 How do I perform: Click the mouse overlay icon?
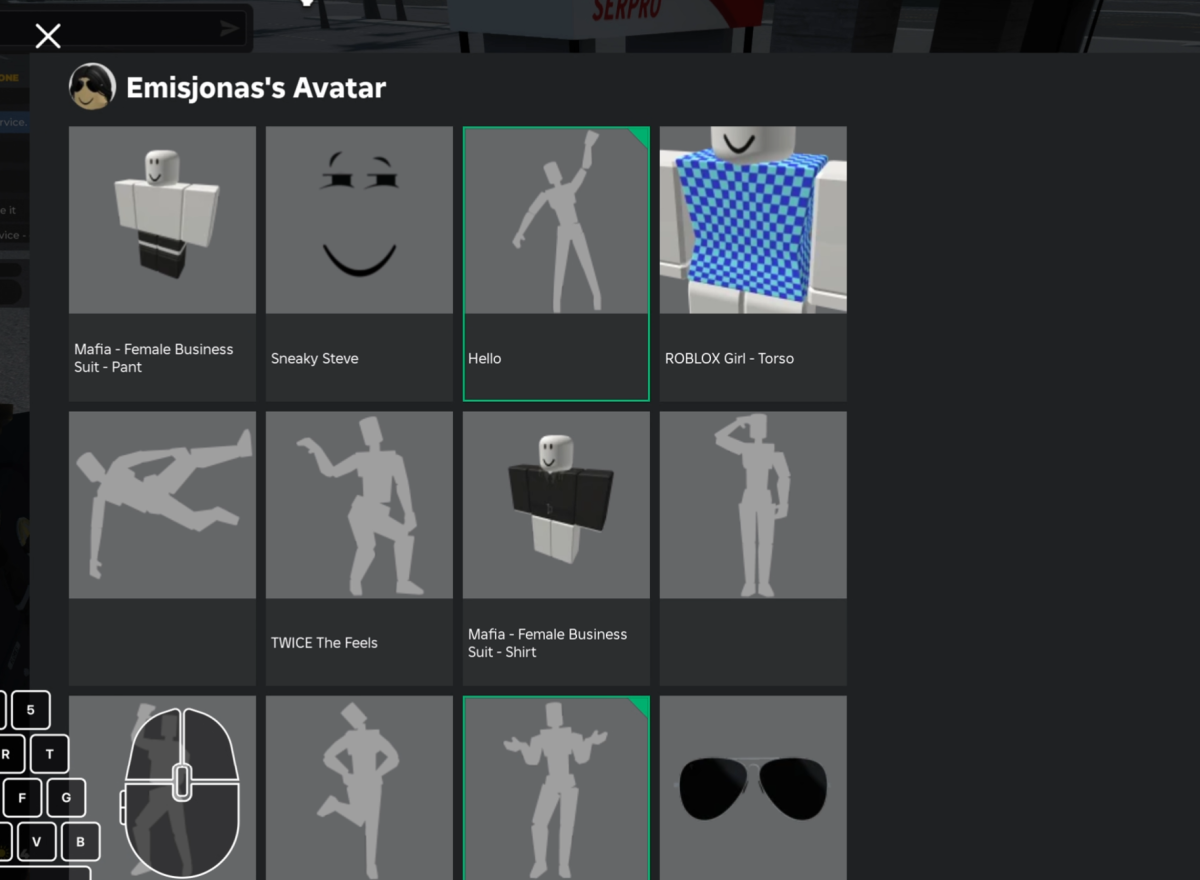pyautogui.click(x=181, y=792)
